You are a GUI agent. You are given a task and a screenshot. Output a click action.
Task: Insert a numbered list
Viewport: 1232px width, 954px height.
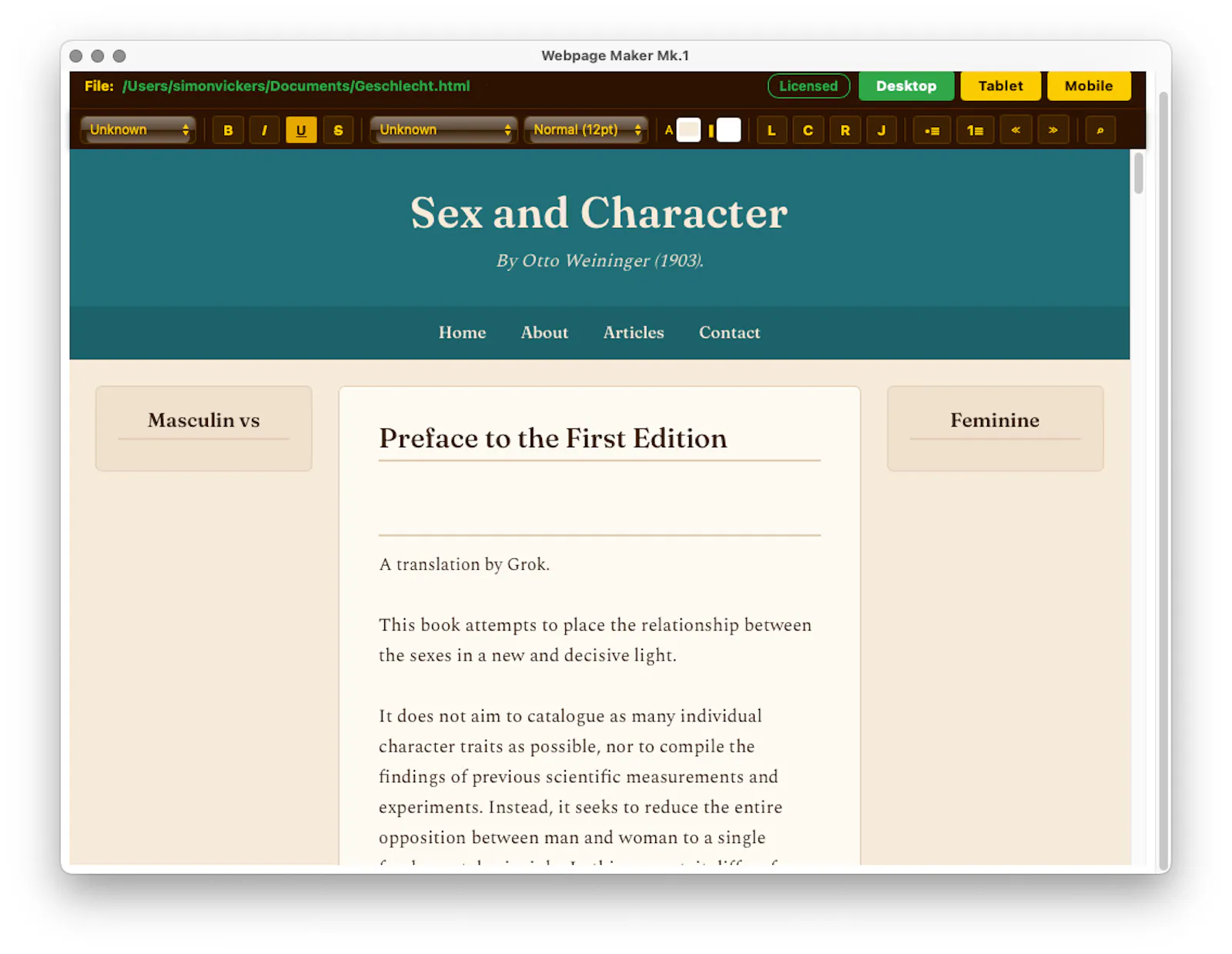[975, 130]
